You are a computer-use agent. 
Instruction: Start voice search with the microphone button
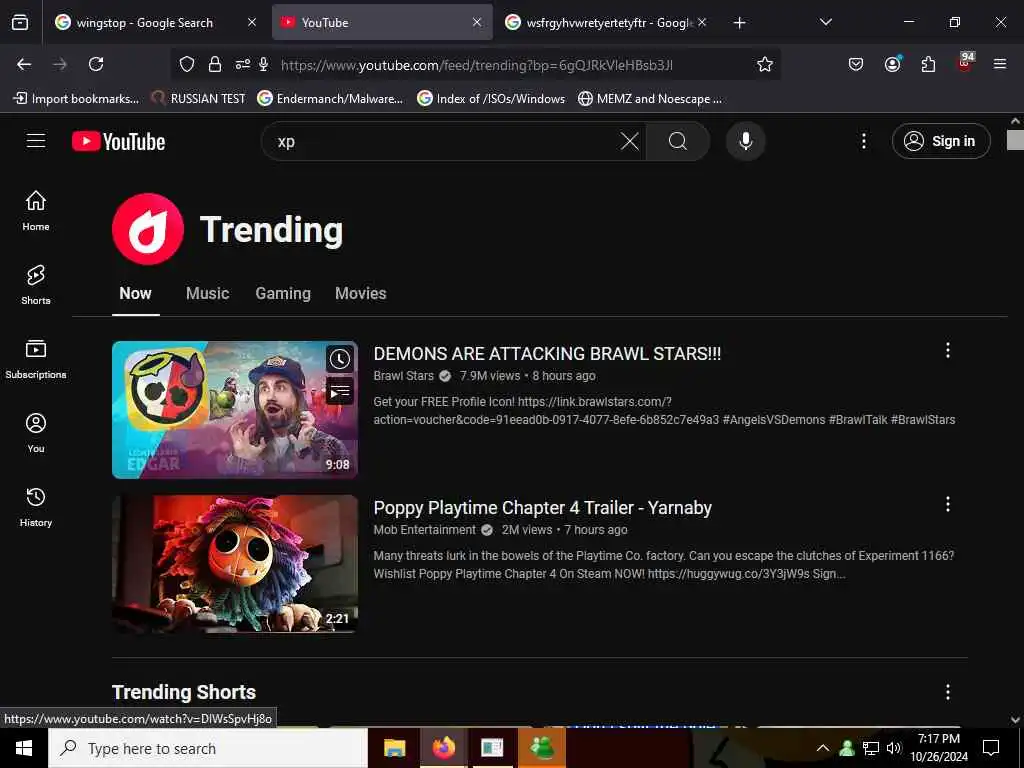pyautogui.click(x=745, y=141)
